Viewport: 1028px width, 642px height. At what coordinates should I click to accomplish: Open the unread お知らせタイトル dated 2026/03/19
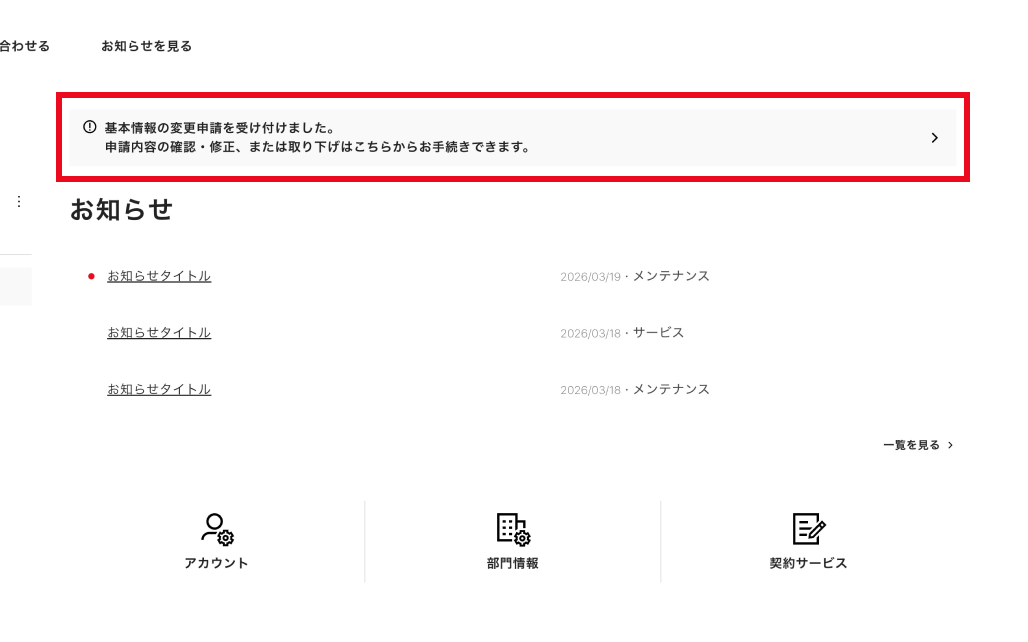(159, 276)
